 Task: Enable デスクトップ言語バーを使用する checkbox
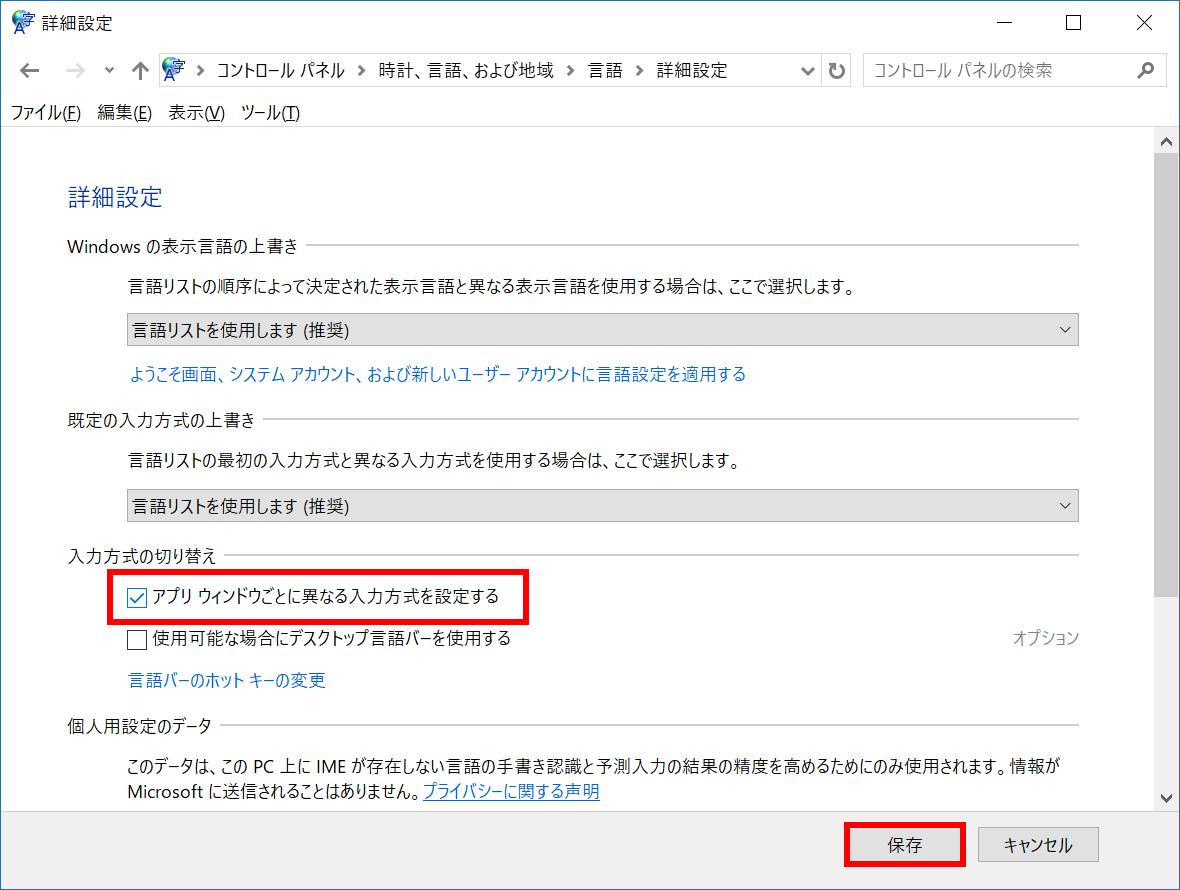(x=137, y=639)
